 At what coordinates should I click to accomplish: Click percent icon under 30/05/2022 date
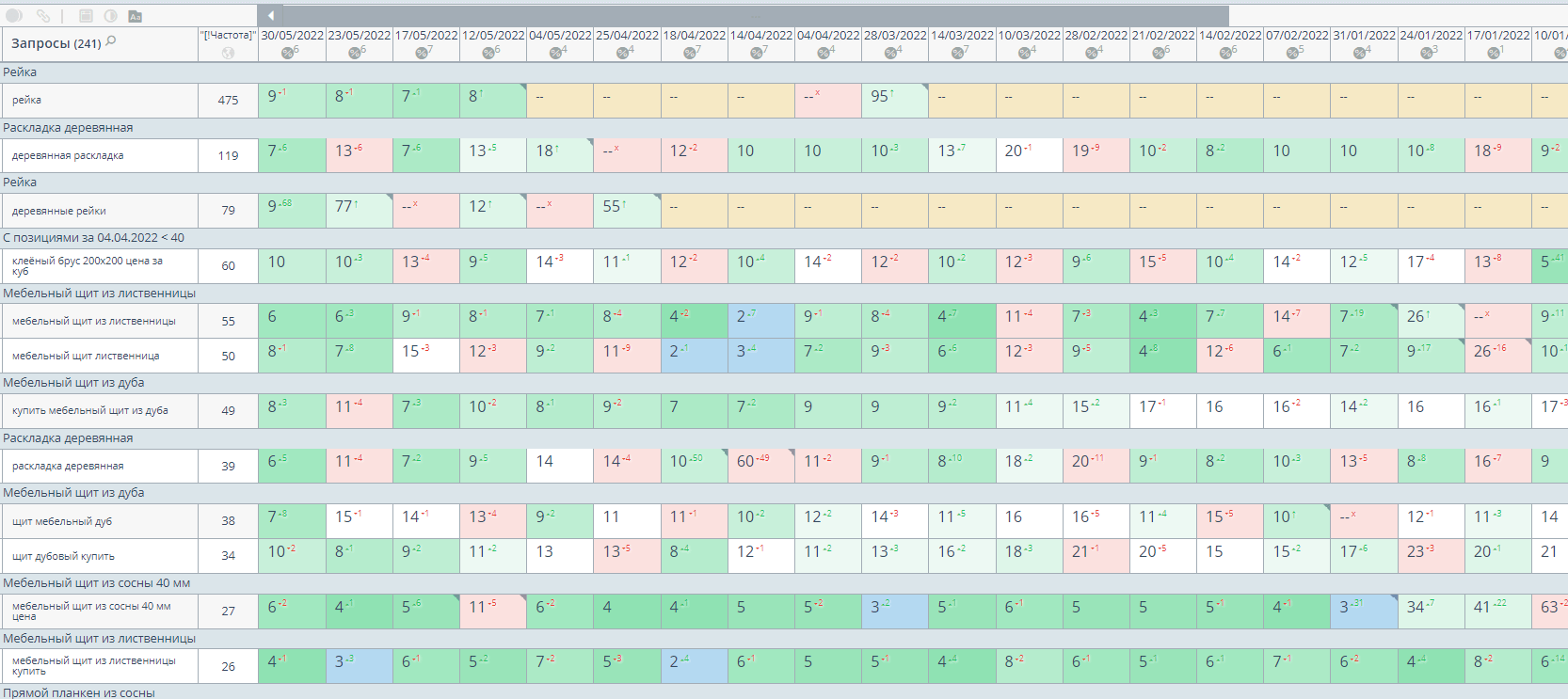(x=287, y=53)
